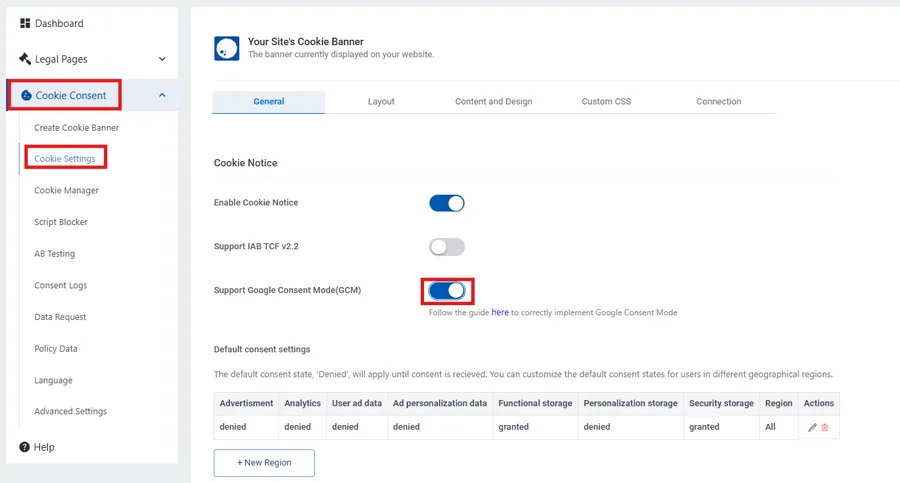This screenshot has width=900, height=483.
Task: Click the cookie banner logo icon
Action: 227,48
